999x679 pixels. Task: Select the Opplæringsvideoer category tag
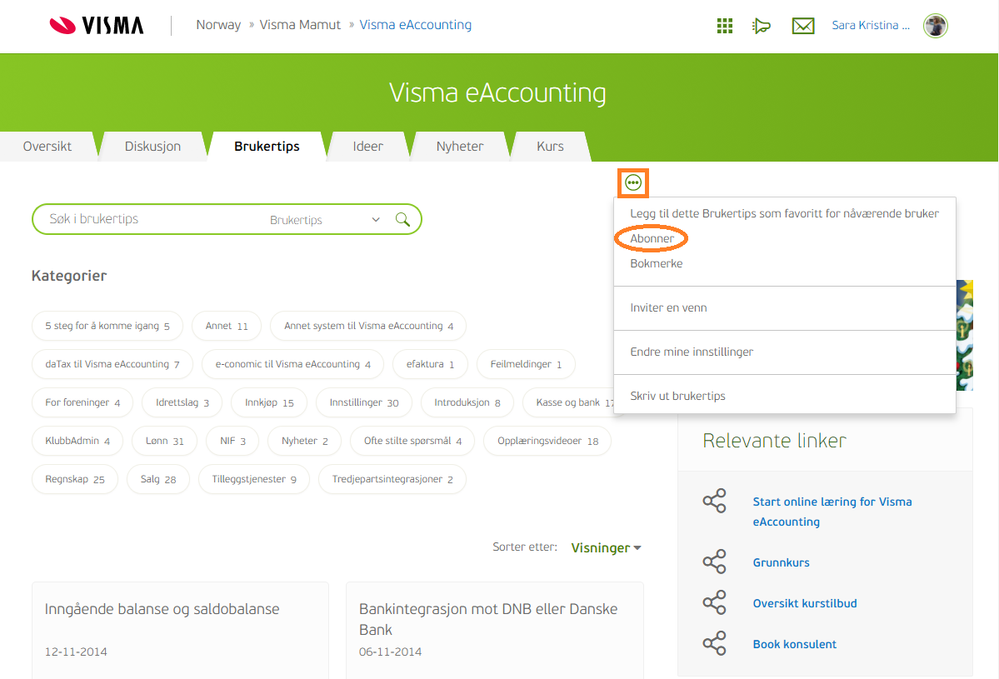tap(547, 441)
